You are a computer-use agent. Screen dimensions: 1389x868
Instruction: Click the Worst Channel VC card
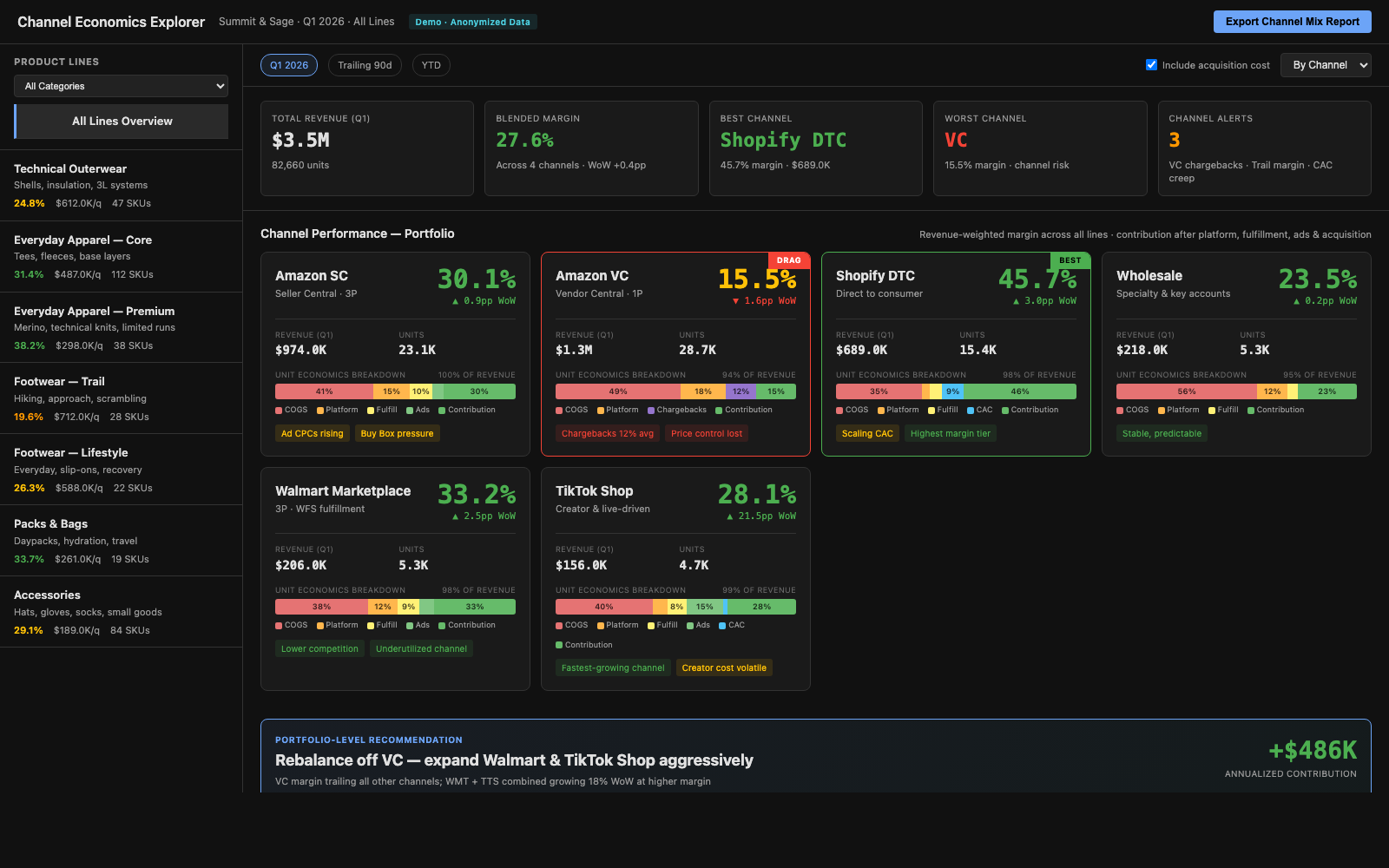point(1040,148)
